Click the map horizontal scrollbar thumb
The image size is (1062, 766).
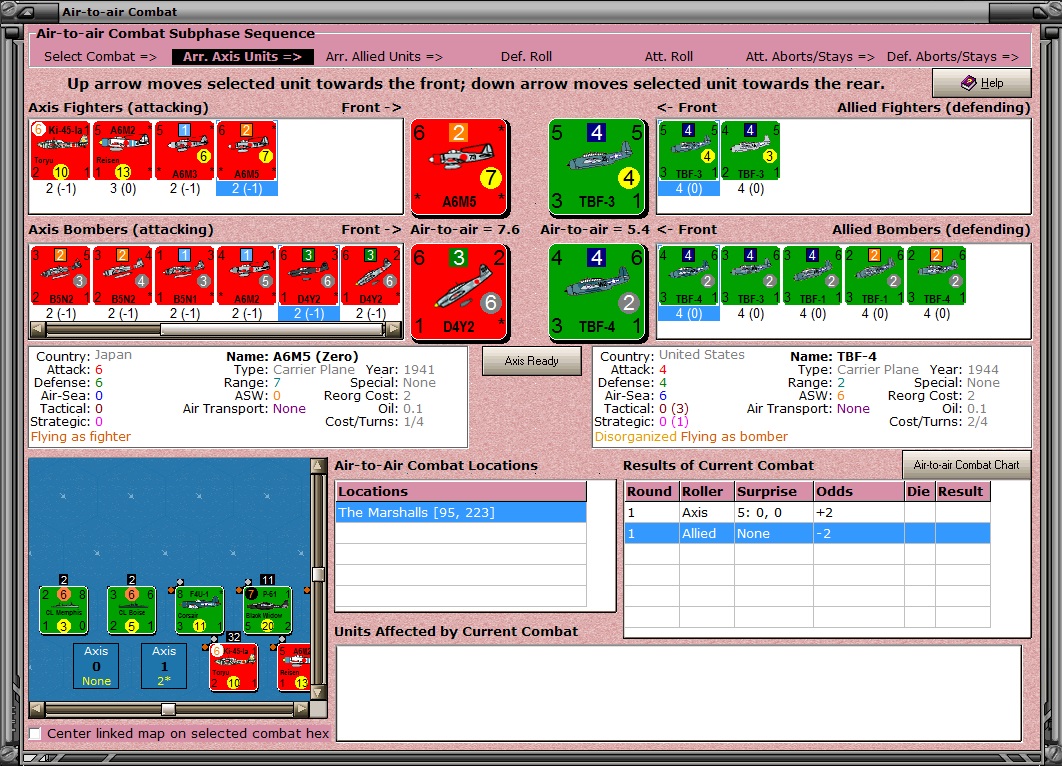pos(168,709)
